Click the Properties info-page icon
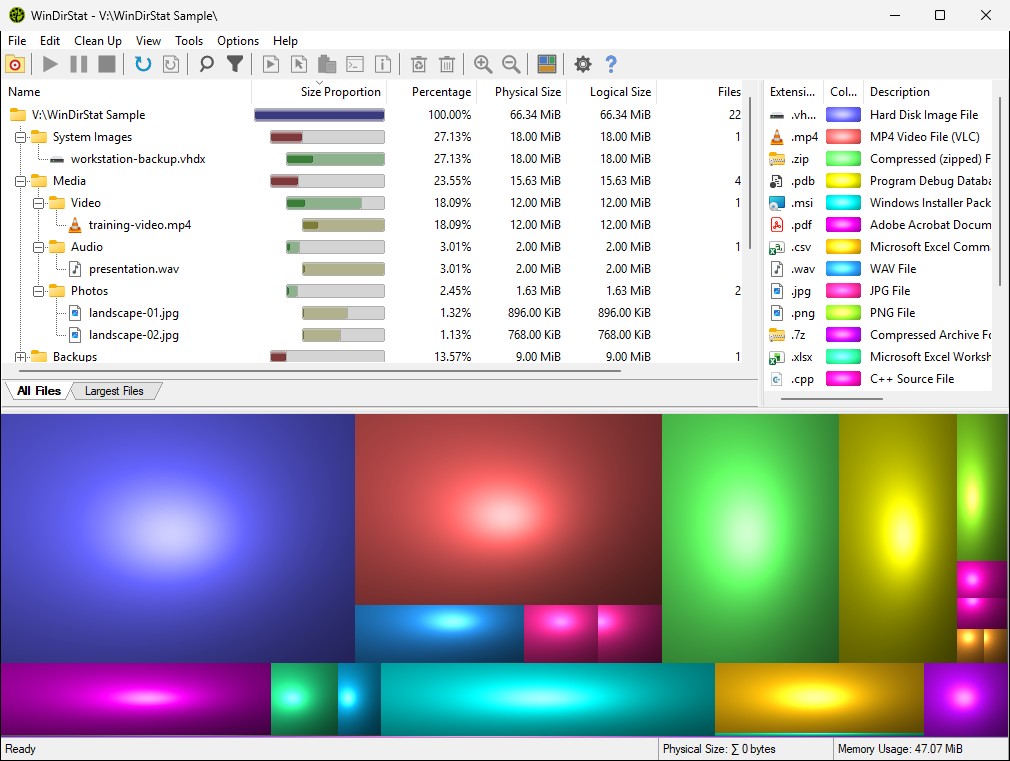This screenshot has height=761, width=1010. pos(383,64)
